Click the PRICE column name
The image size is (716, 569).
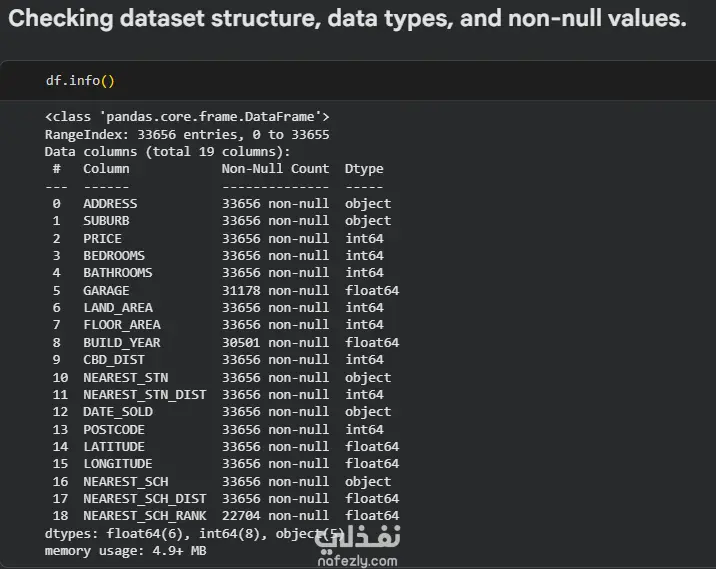[x=102, y=239]
